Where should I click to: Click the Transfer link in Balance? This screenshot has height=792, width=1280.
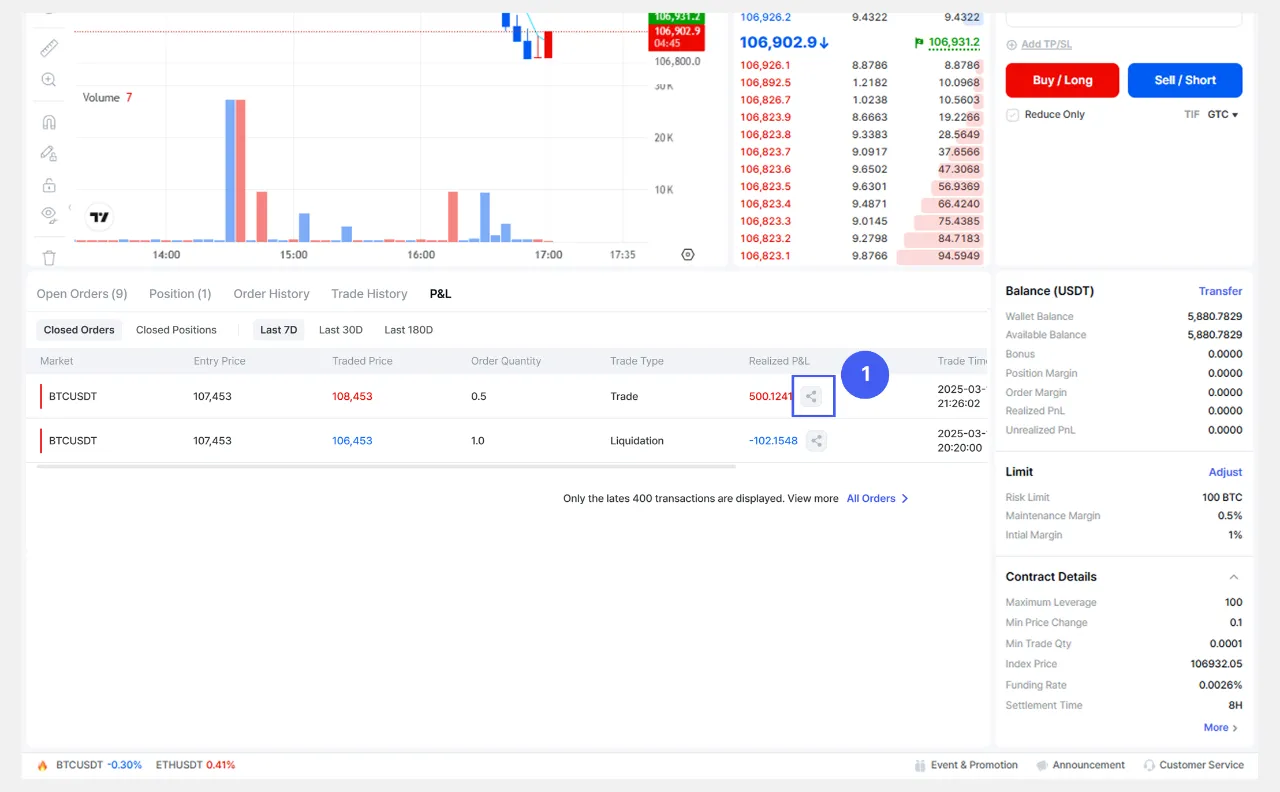point(1220,291)
